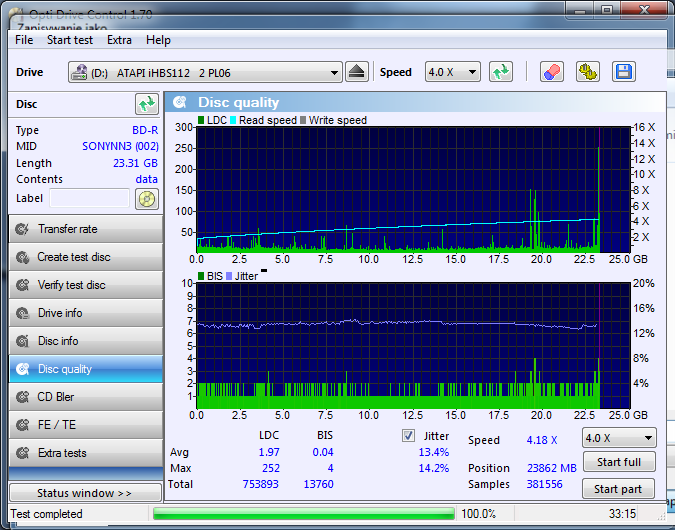The width and height of the screenshot is (675, 530).
Task: Click the MID value SONYNN3 (002)
Action: [x=120, y=146]
